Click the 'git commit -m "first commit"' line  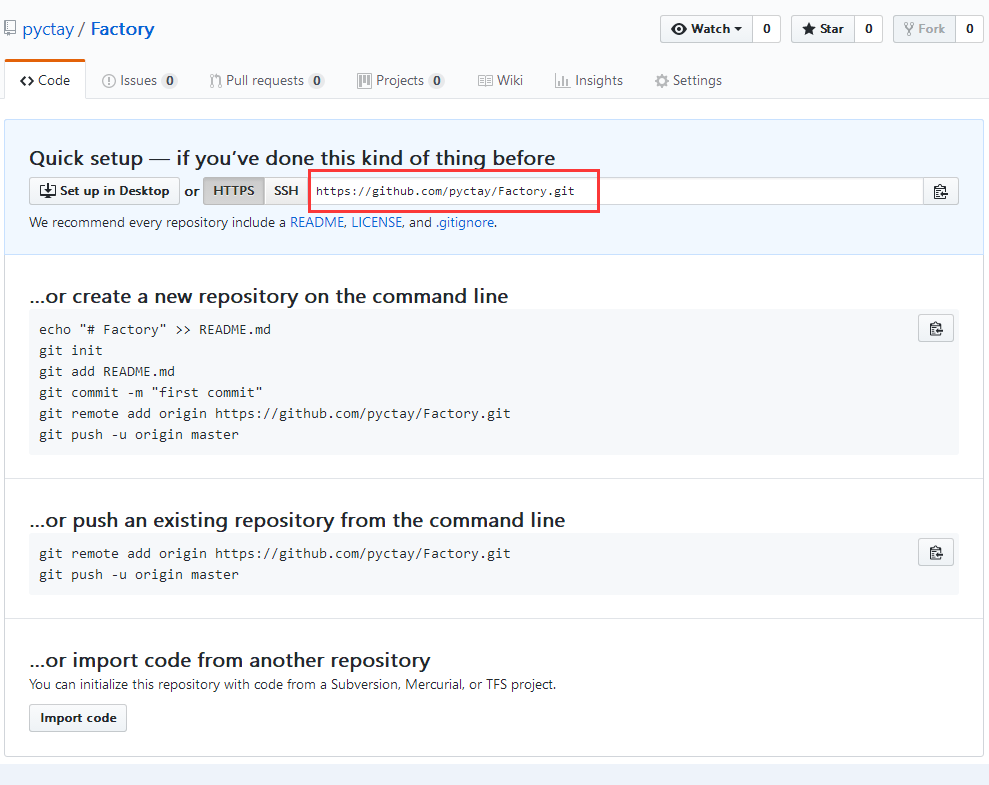pos(151,393)
